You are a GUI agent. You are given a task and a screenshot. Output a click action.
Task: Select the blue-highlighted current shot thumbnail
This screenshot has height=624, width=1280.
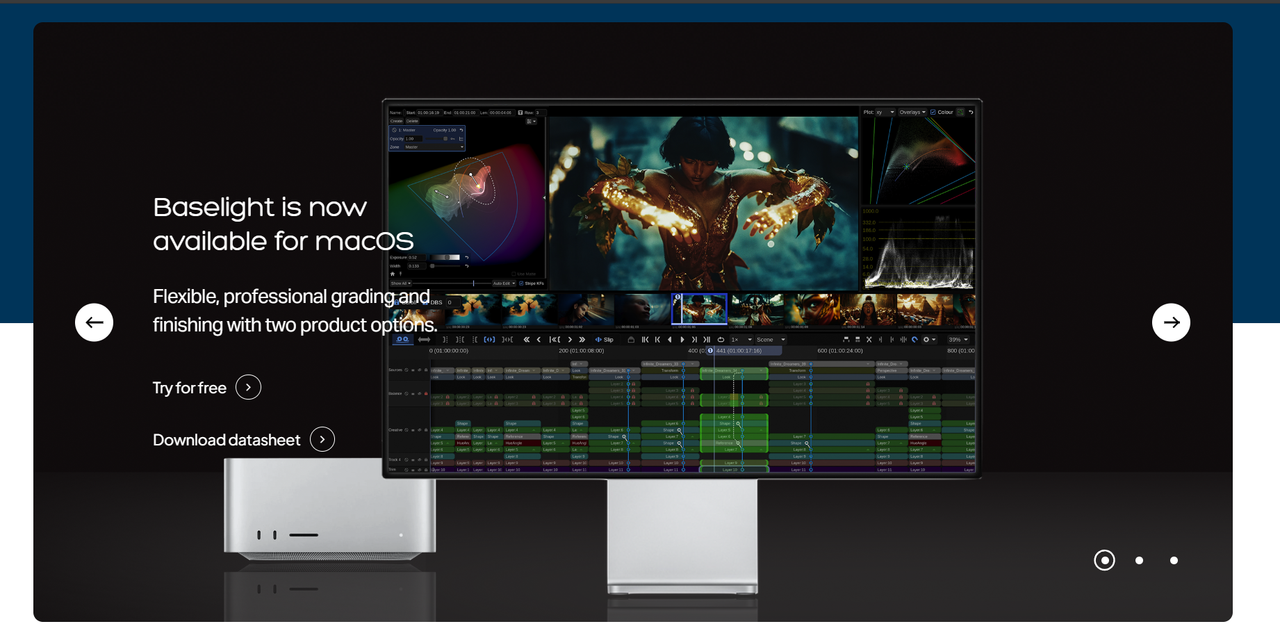(x=699, y=309)
